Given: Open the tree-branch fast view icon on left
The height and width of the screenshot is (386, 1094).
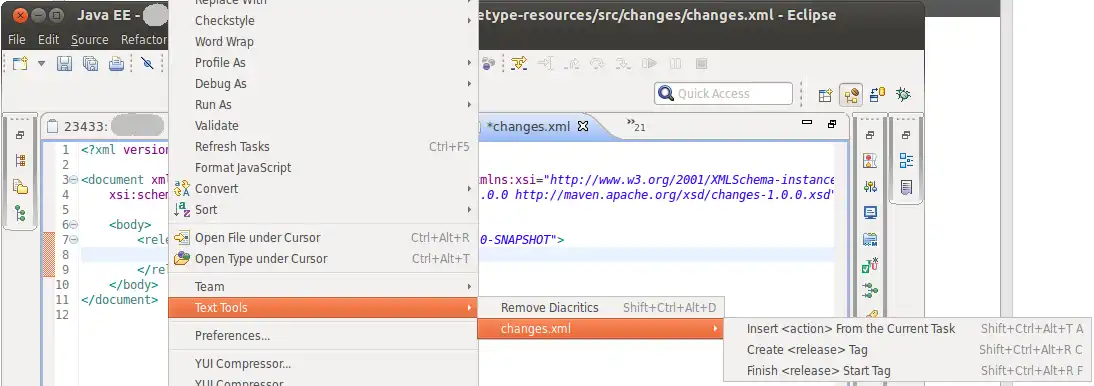Looking at the screenshot, I should (20, 213).
